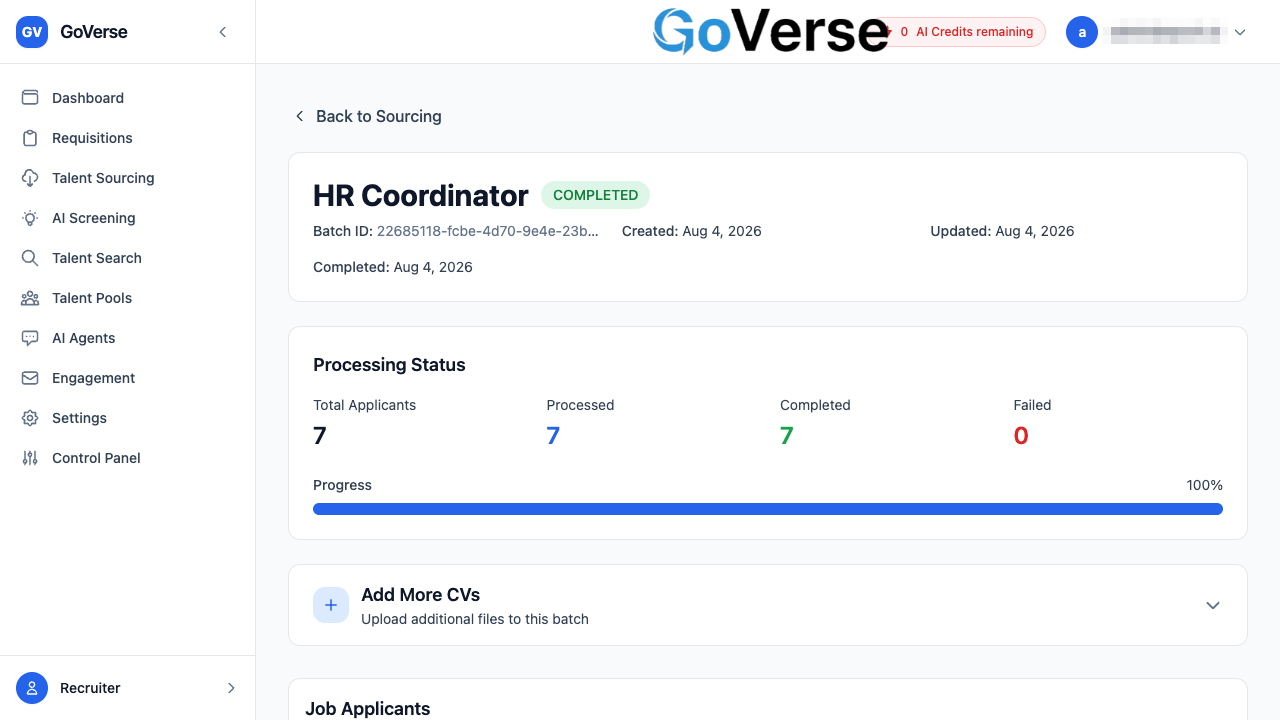Click the plus icon for Add More CVs

[x=331, y=605]
